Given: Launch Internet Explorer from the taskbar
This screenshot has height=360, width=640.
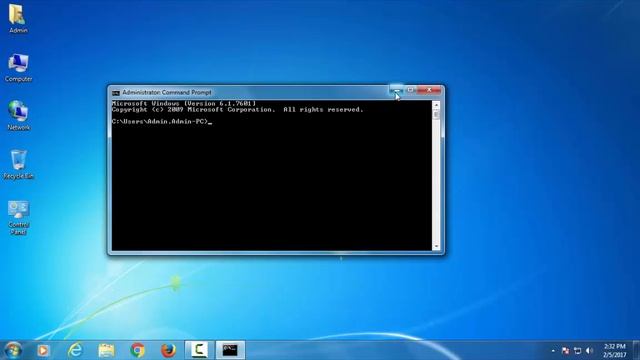Looking at the screenshot, I should tap(75, 350).
